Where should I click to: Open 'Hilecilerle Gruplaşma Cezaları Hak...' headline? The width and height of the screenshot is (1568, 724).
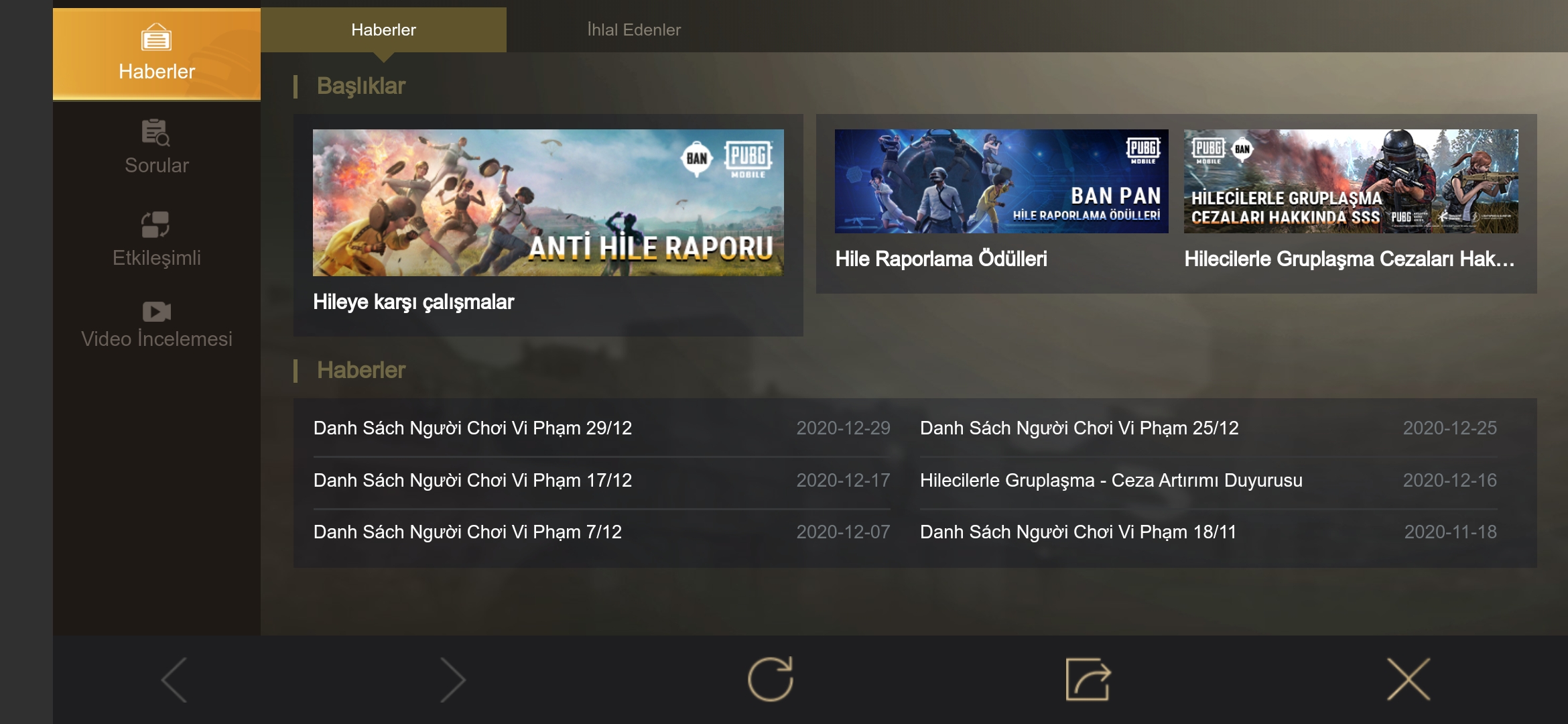(x=1350, y=259)
